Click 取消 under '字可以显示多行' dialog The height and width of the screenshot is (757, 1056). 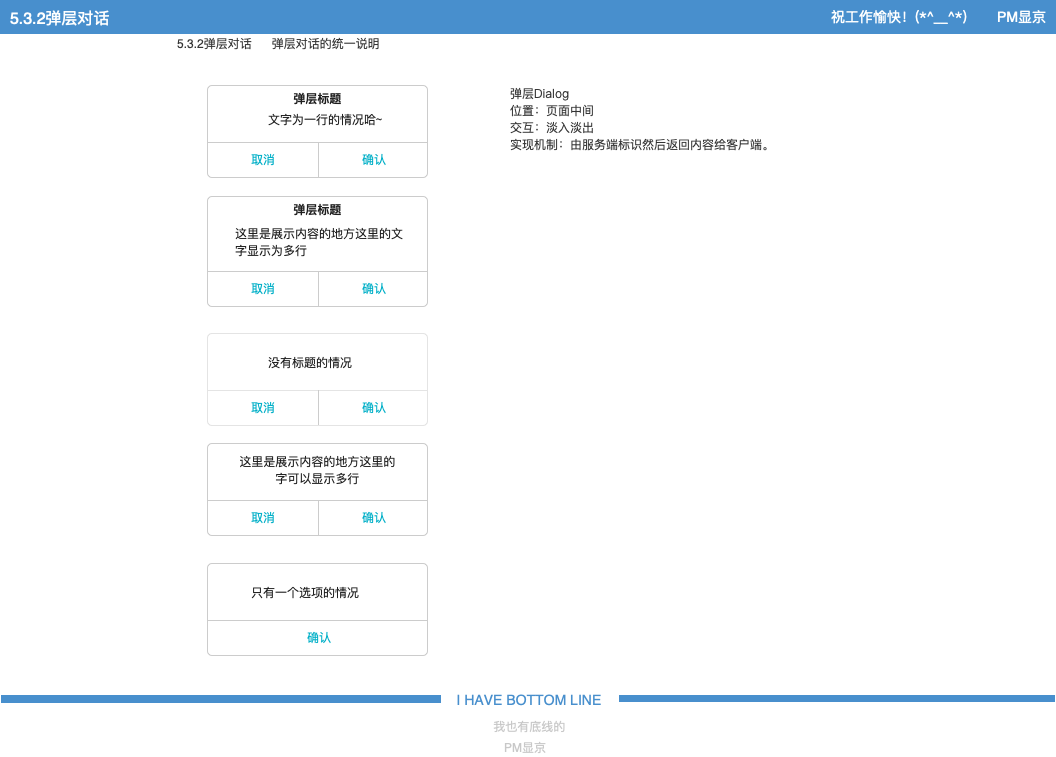(x=263, y=518)
